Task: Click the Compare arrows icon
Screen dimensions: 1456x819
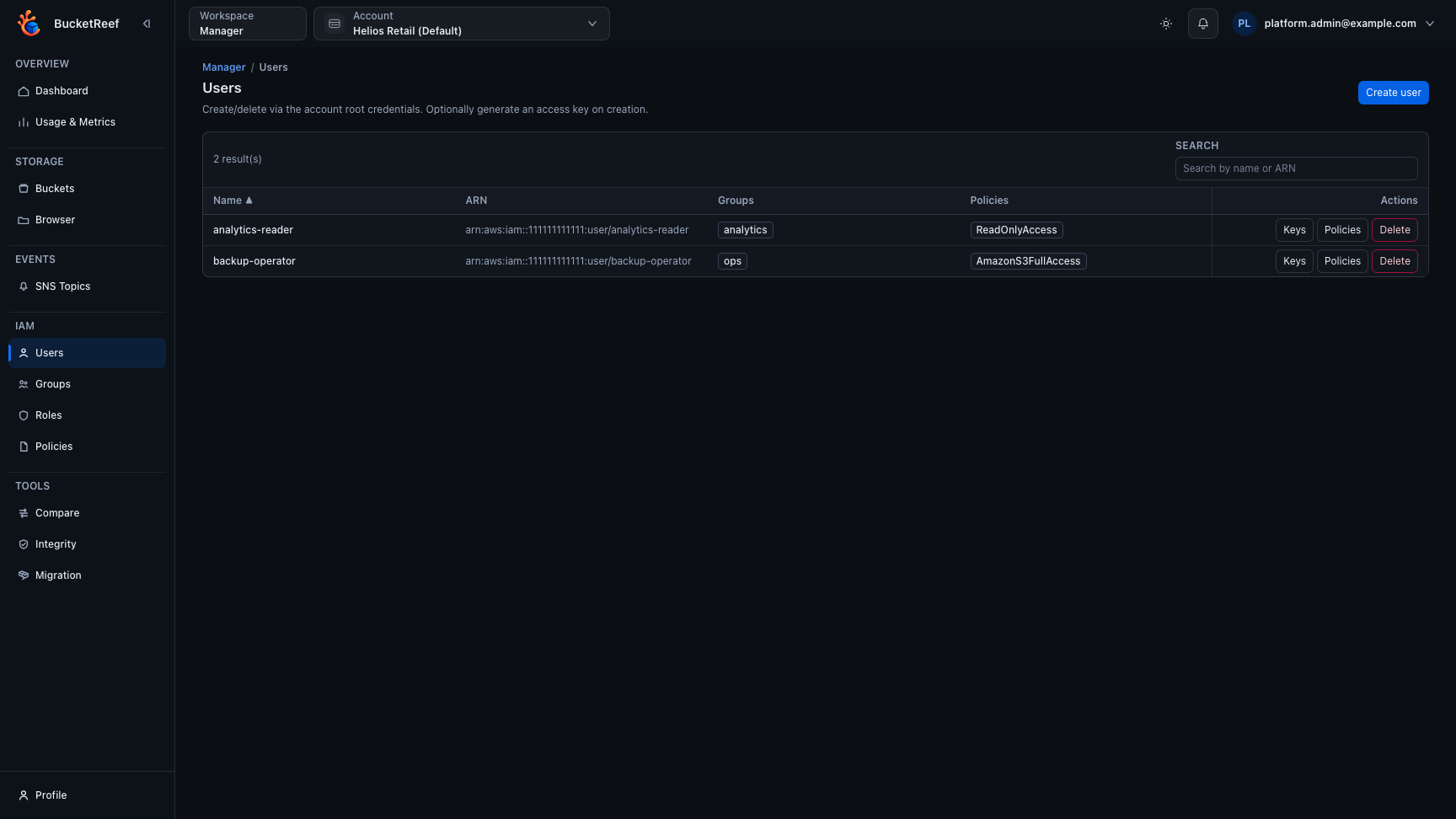Action: 24,513
